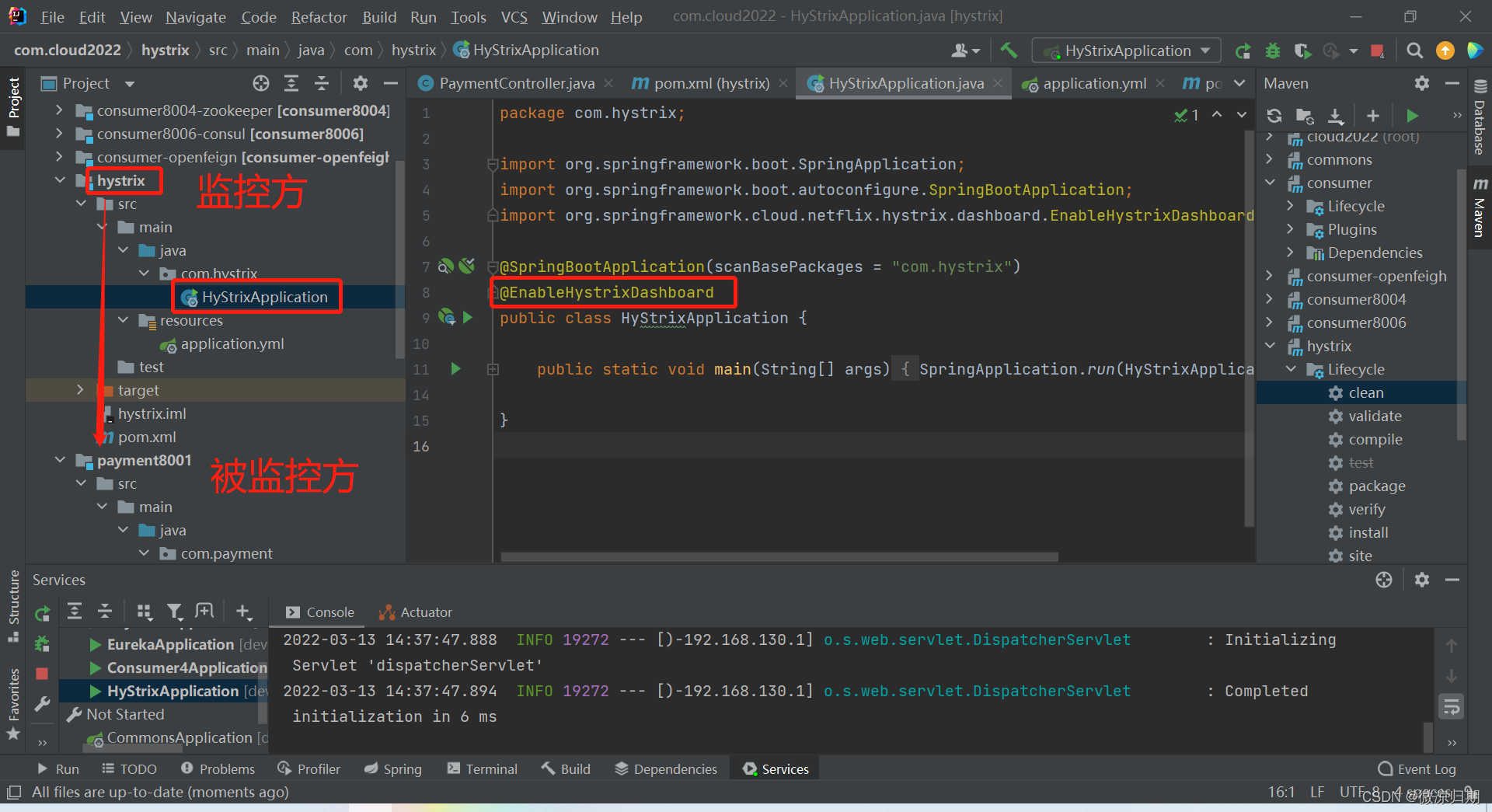
Task: Open pom.xml under the hystrix module
Action: 147,437
